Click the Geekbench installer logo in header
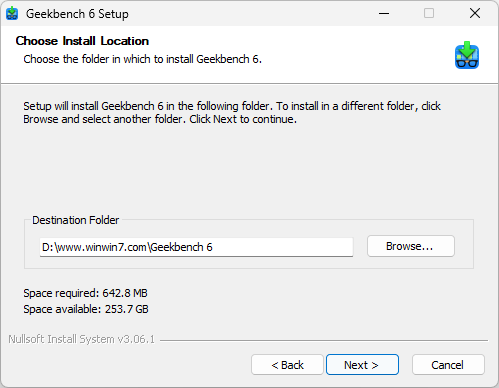499x388 pixels. [x=467, y=55]
